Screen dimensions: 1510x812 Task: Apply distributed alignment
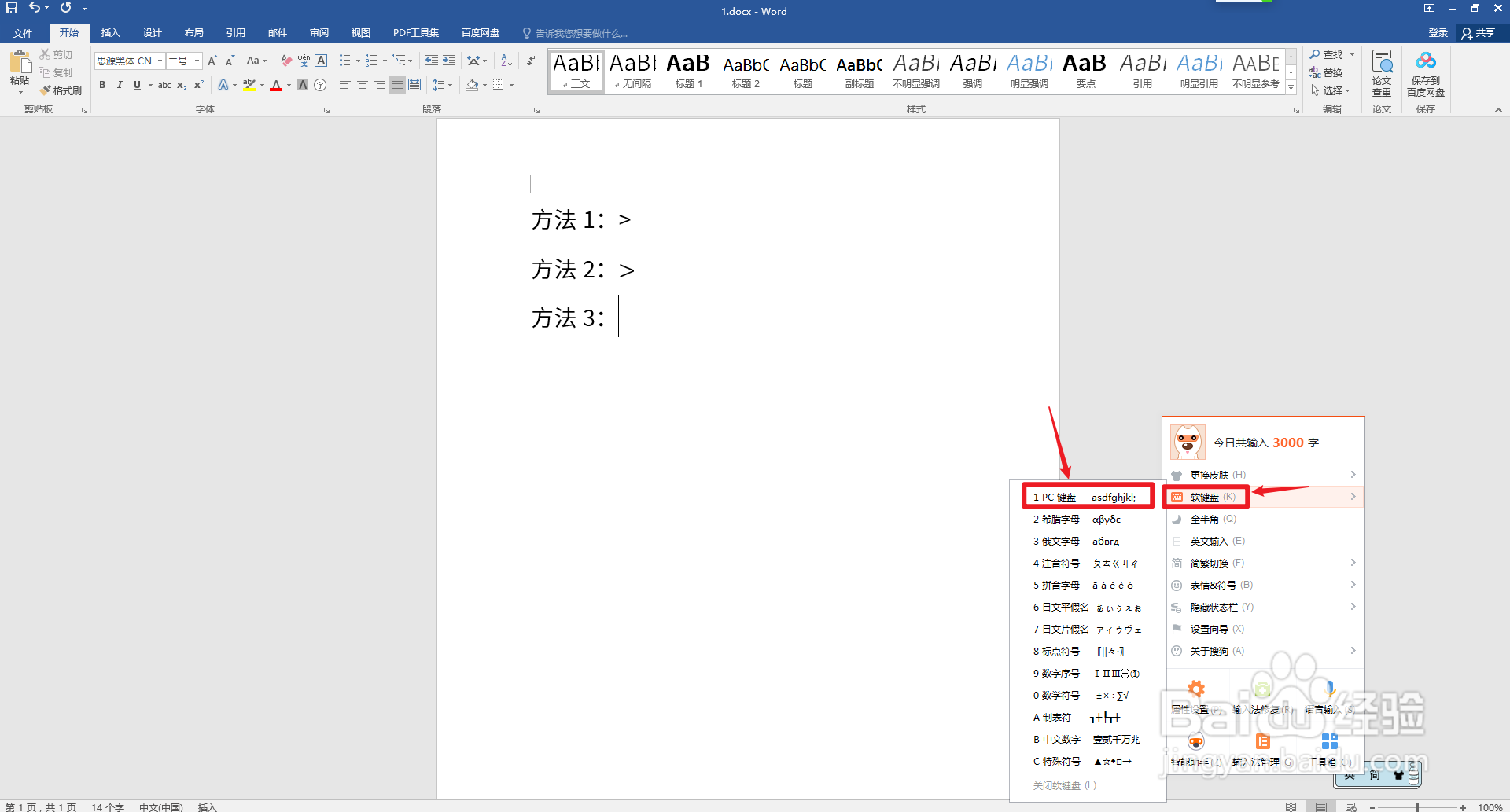[x=414, y=85]
